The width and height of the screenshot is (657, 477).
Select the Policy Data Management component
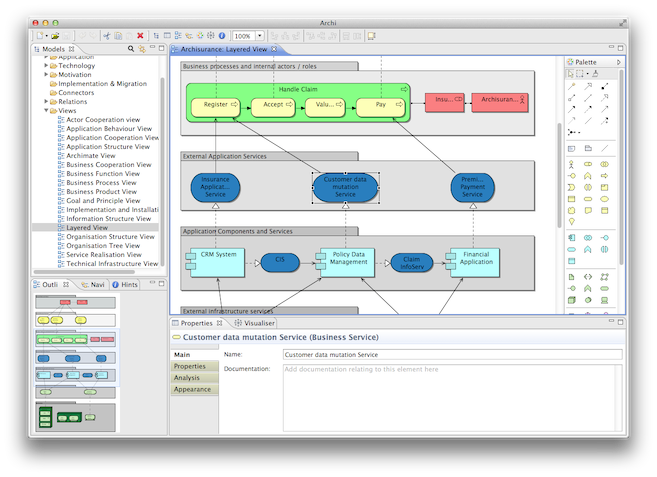345,263
